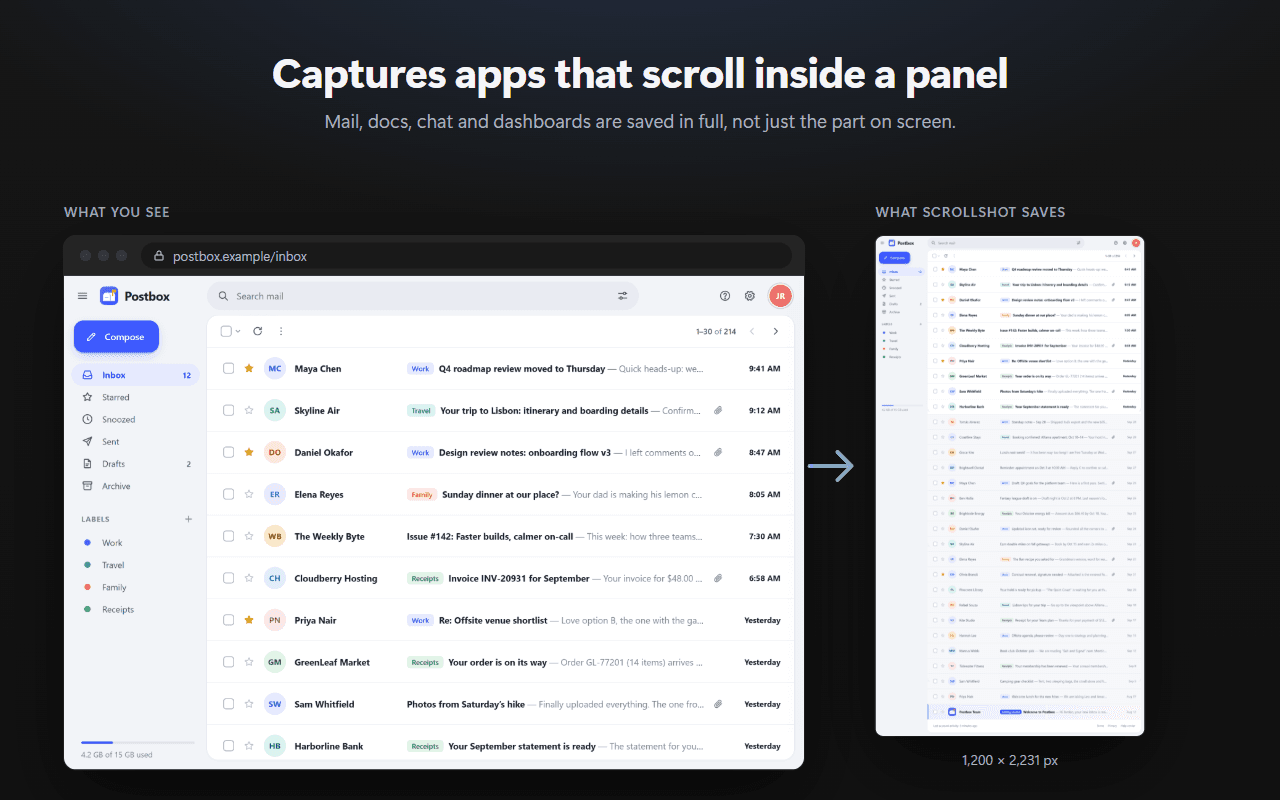Unstar the Priya Nair email
Image resolution: width=1280 pixels, height=800 pixels.
(249, 621)
